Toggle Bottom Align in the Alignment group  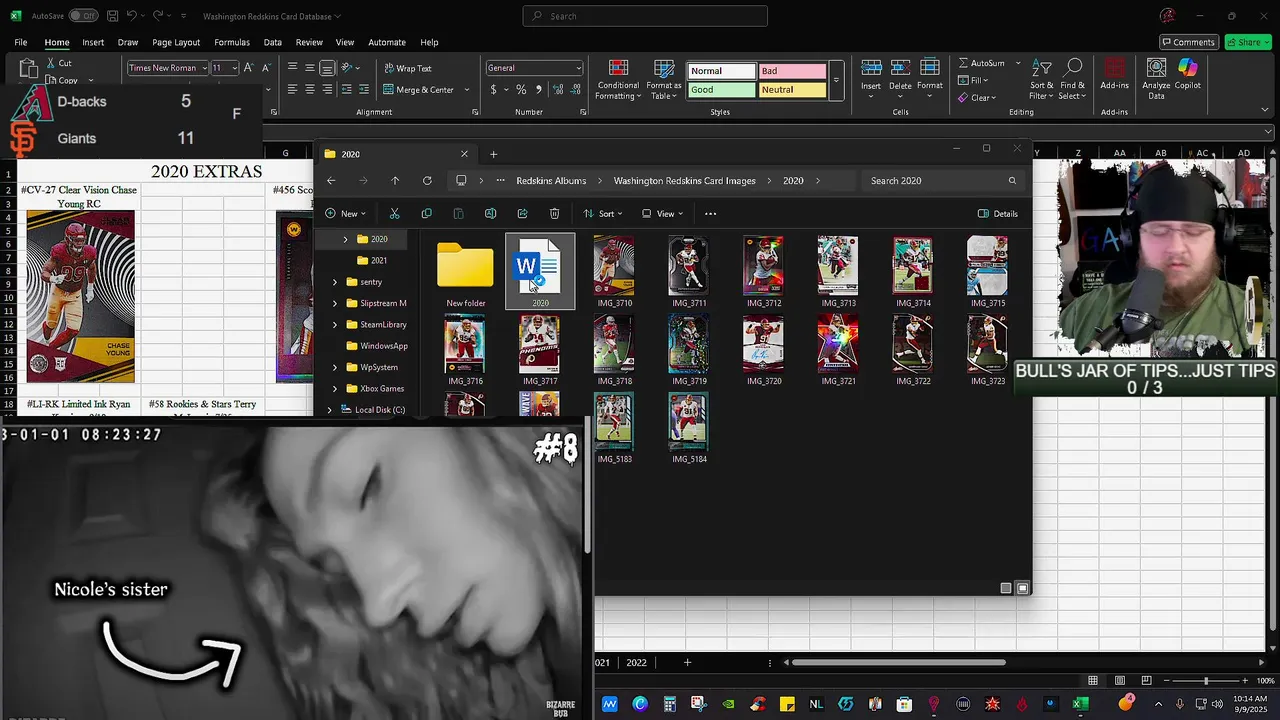pyautogui.click(x=327, y=68)
